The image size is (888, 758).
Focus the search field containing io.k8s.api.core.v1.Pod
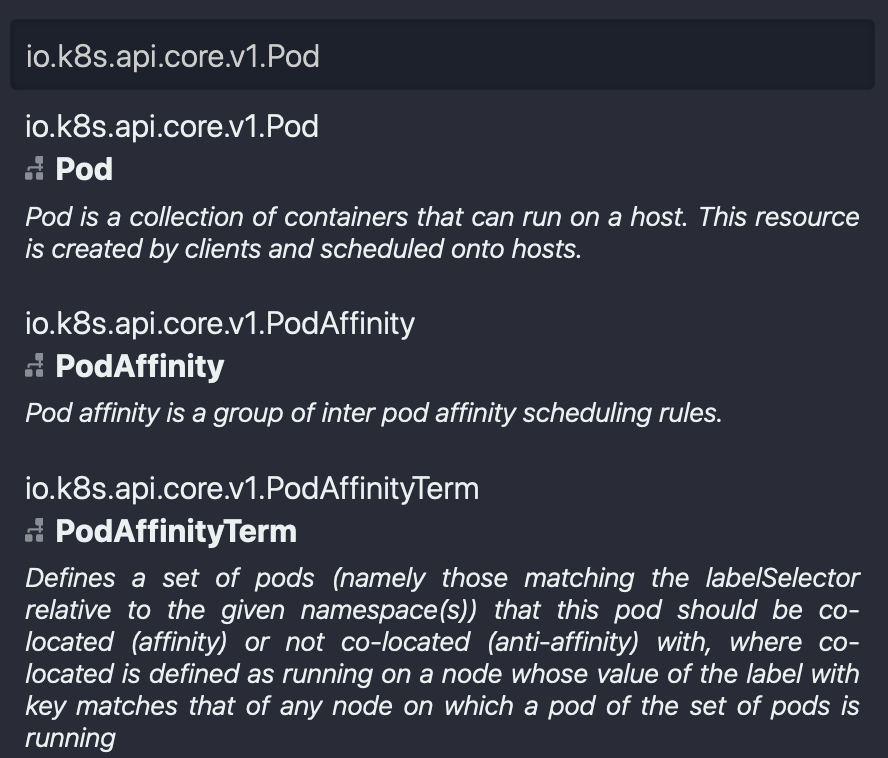coord(442,55)
